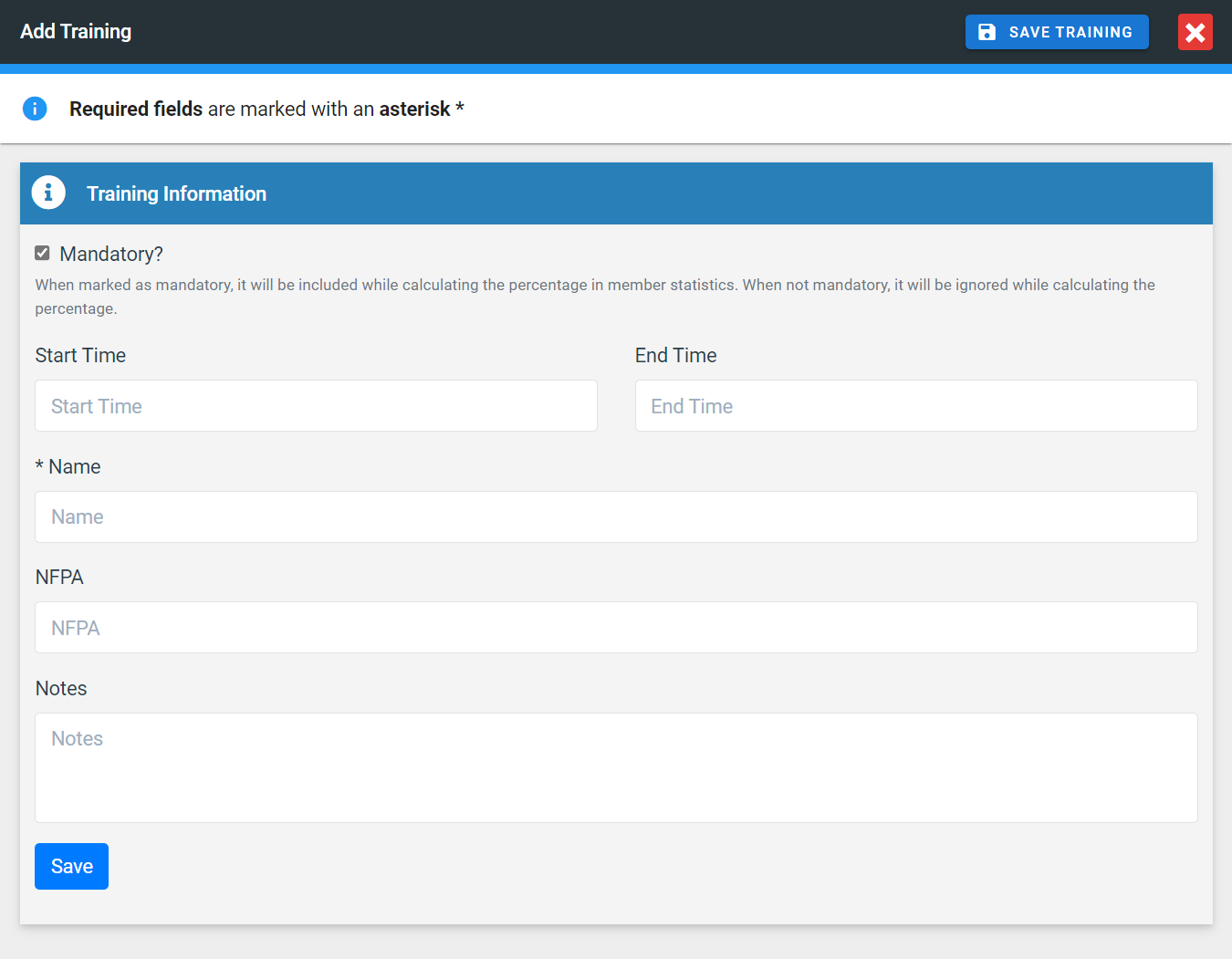Click the floppy disk icon in Save Training
The height and width of the screenshot is (959, 1232).
click(987, 32)
